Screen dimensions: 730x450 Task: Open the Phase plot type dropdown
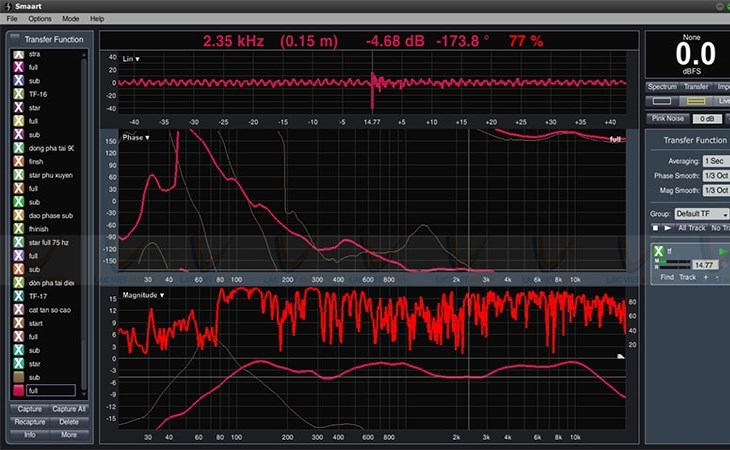pos(135,138)
